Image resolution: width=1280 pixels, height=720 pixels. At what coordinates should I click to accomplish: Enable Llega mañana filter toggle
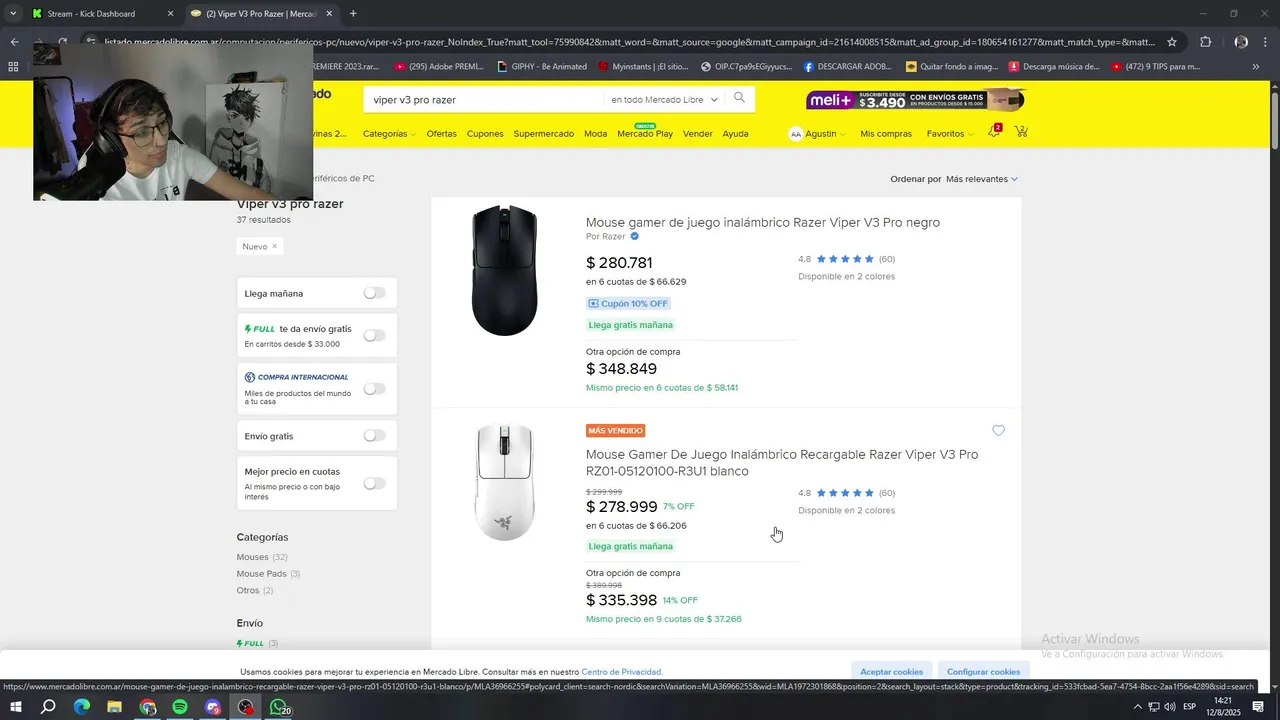pos(374,293)
